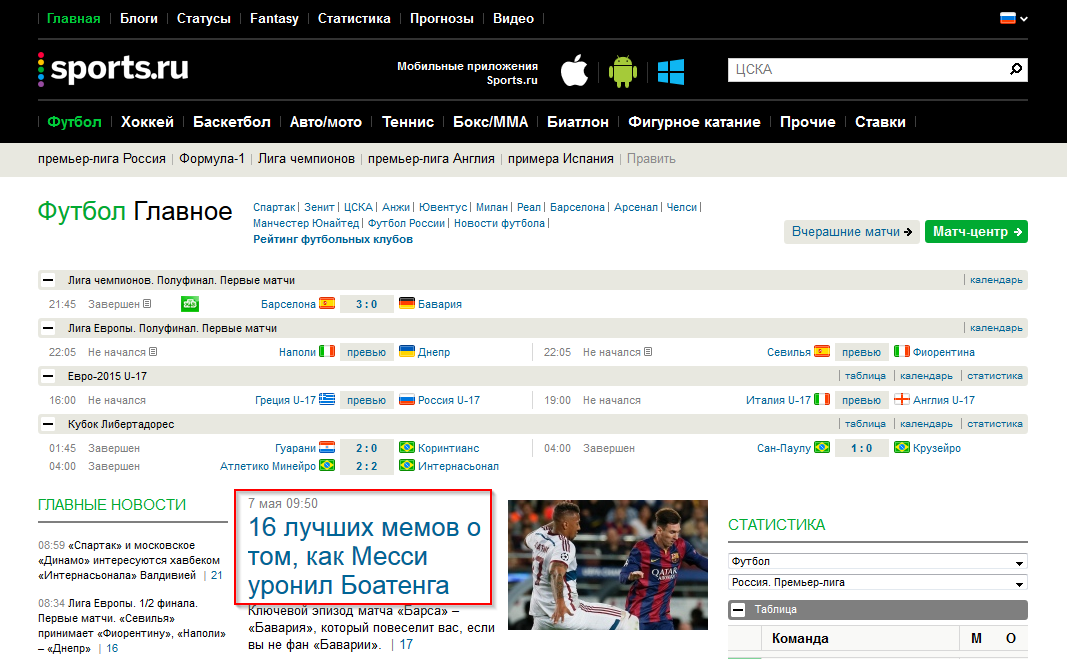1067x659 pixels.
Task: Open Лига чемпионов quick link
Action: (306, 159)
